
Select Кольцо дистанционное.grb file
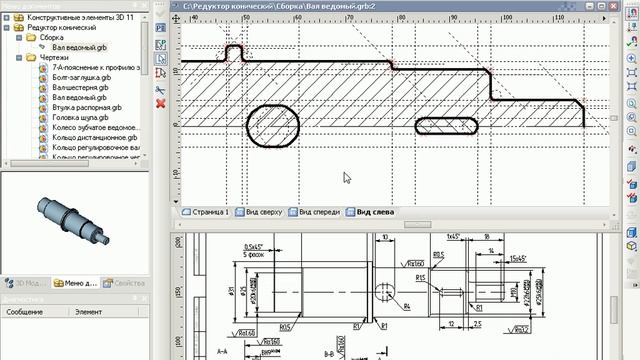95,138
